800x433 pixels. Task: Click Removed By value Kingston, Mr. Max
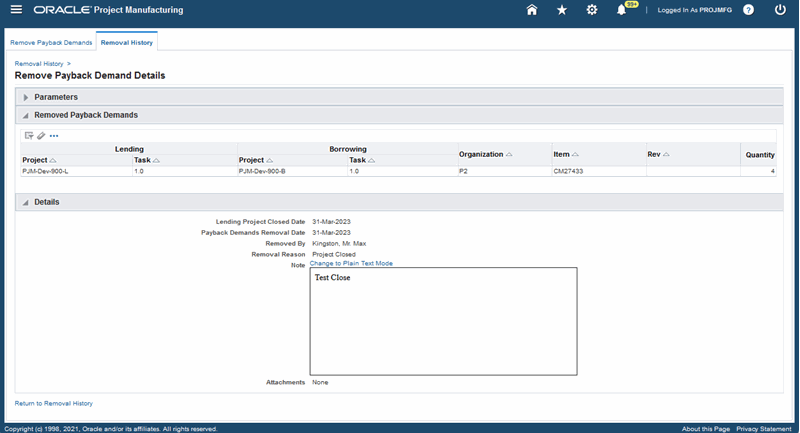(x=339, y=244)
